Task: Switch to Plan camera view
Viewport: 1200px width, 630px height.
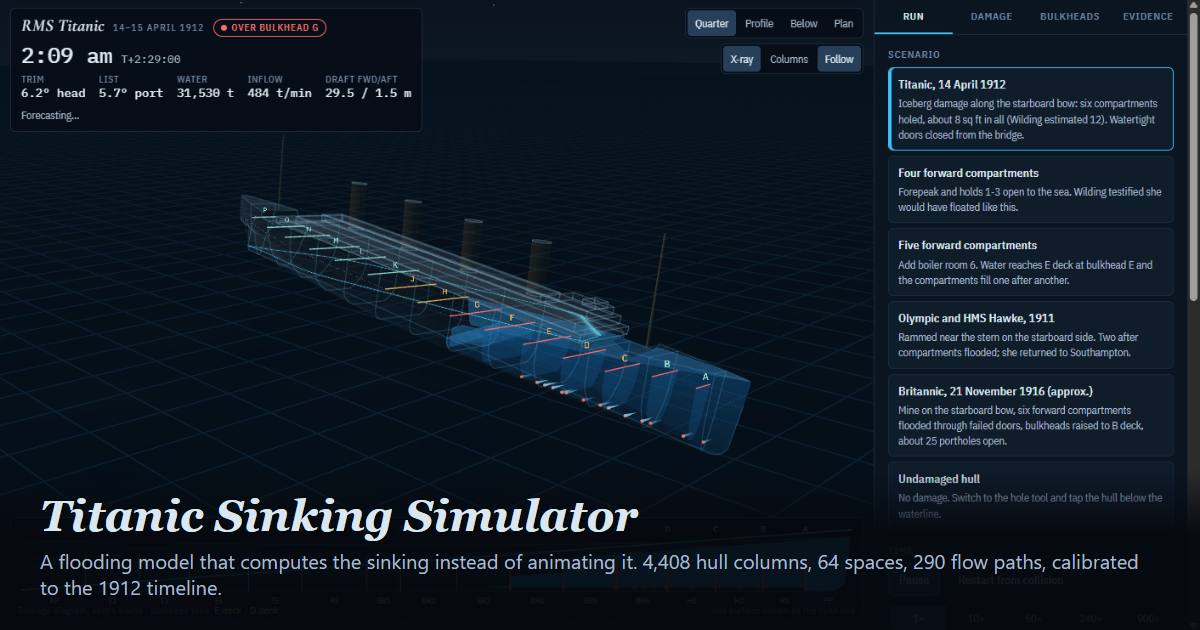Action: [844, 24]
